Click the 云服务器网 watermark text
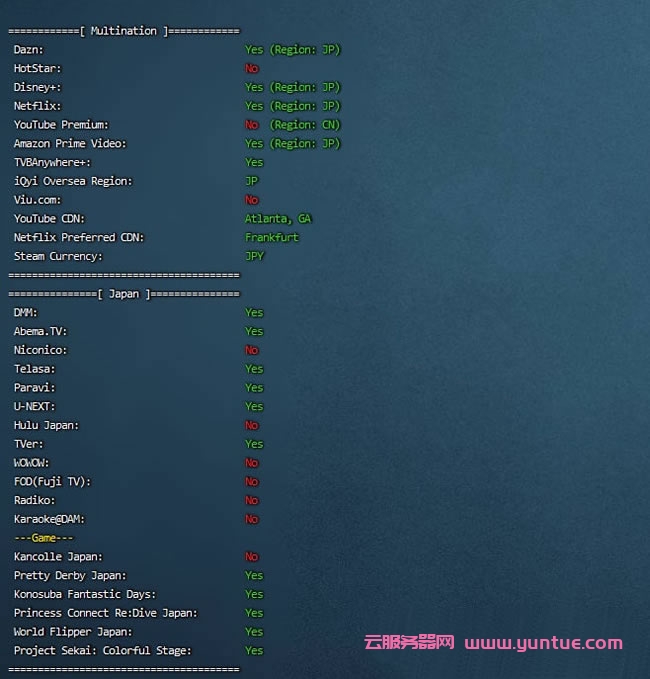This screenshot has height=679, width=650. pyautogui.click(x=409, y=643)
